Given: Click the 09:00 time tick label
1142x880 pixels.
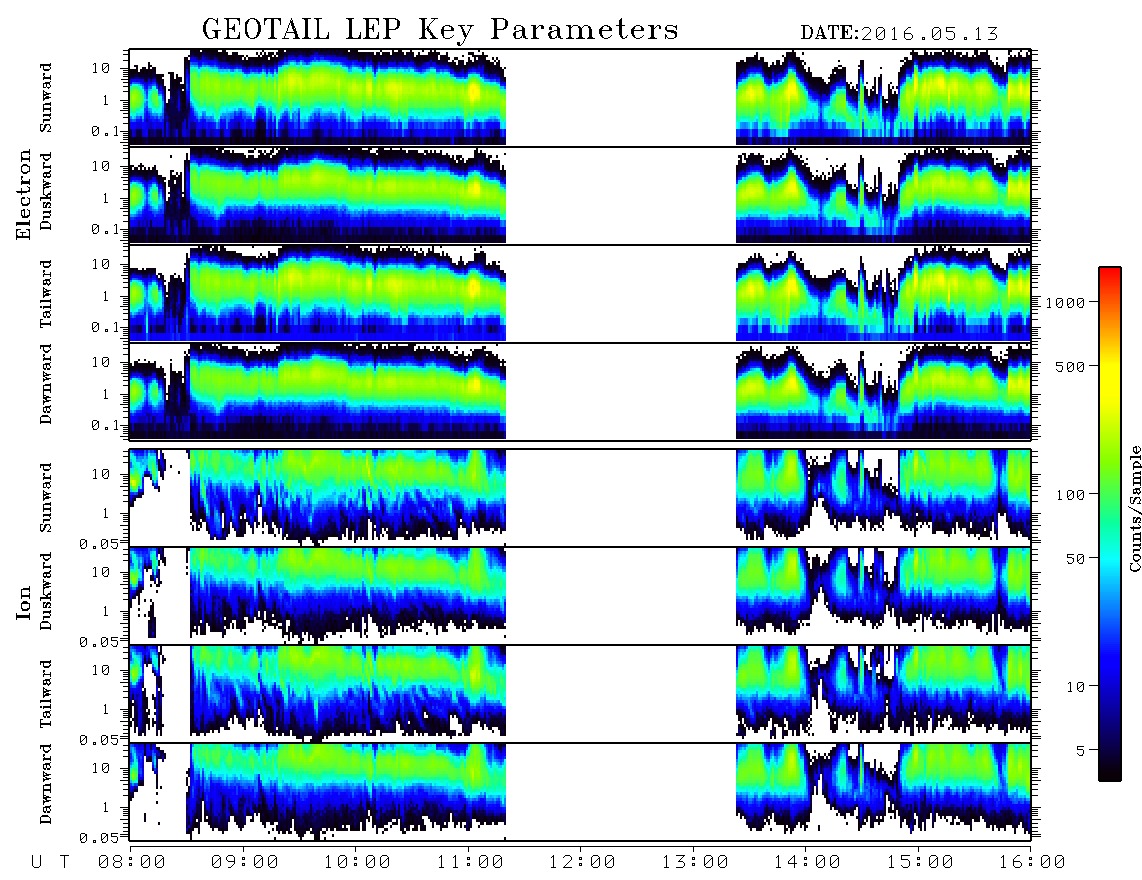Looking at the screenshot, I should pyautogui.click(x=245, y=863).
